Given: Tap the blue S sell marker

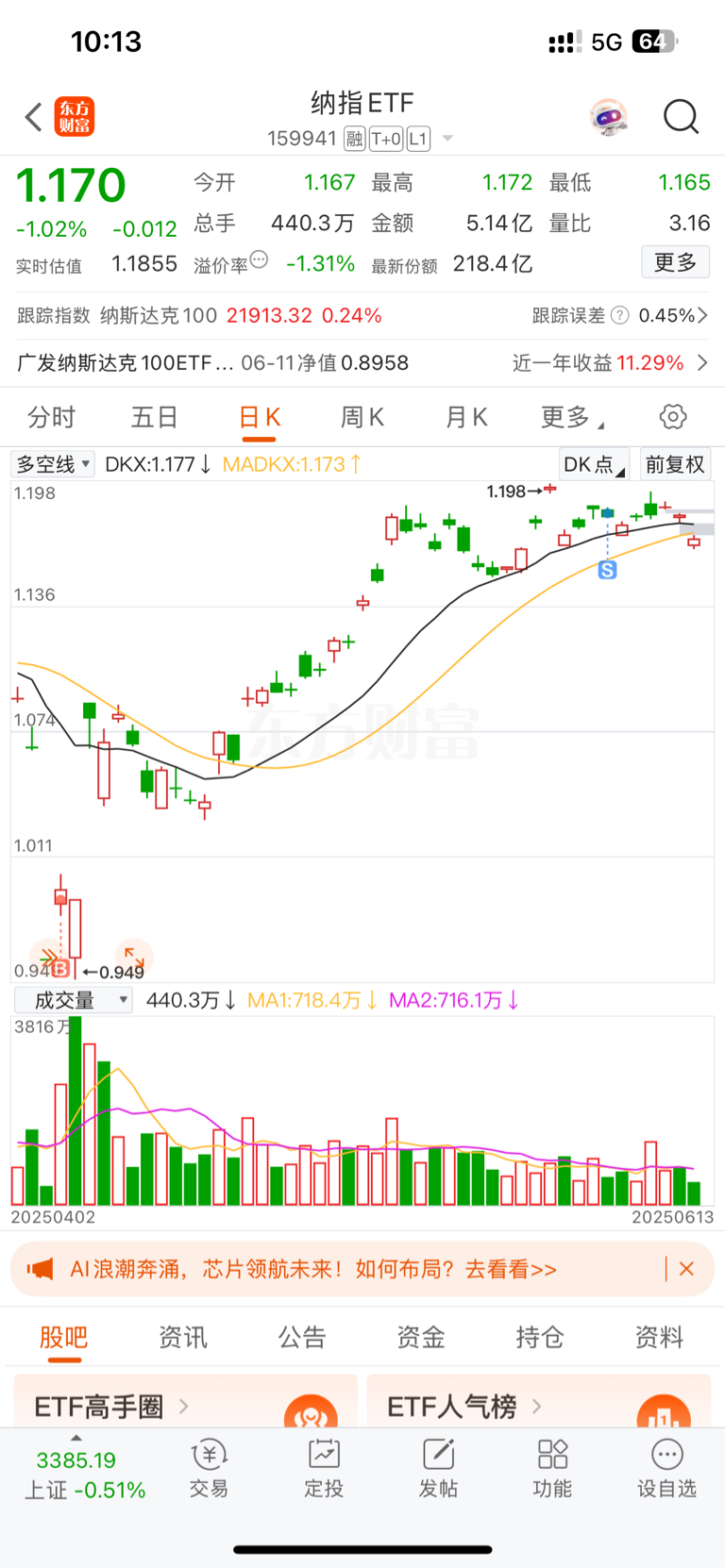Looking at the screenshot, I should point(607,570).
